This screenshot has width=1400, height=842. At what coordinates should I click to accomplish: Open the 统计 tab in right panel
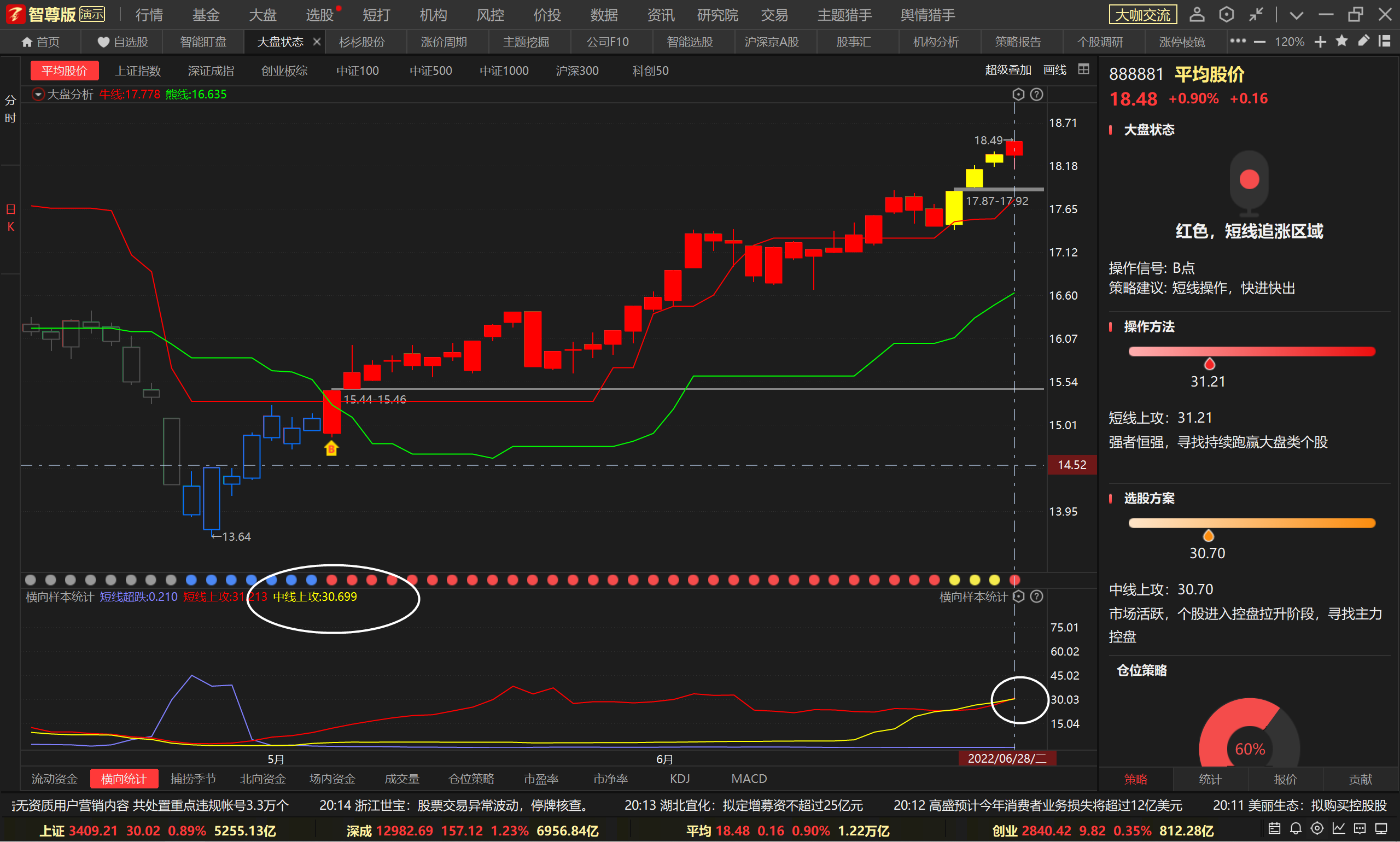pos(1209,779)
